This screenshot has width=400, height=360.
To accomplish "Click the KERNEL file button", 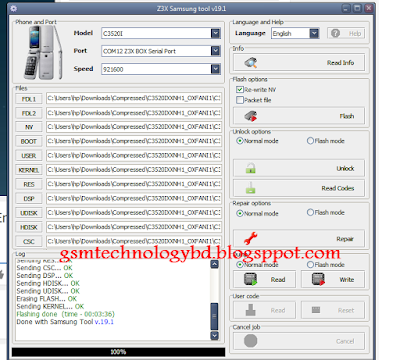I will (x=29, y=170).
